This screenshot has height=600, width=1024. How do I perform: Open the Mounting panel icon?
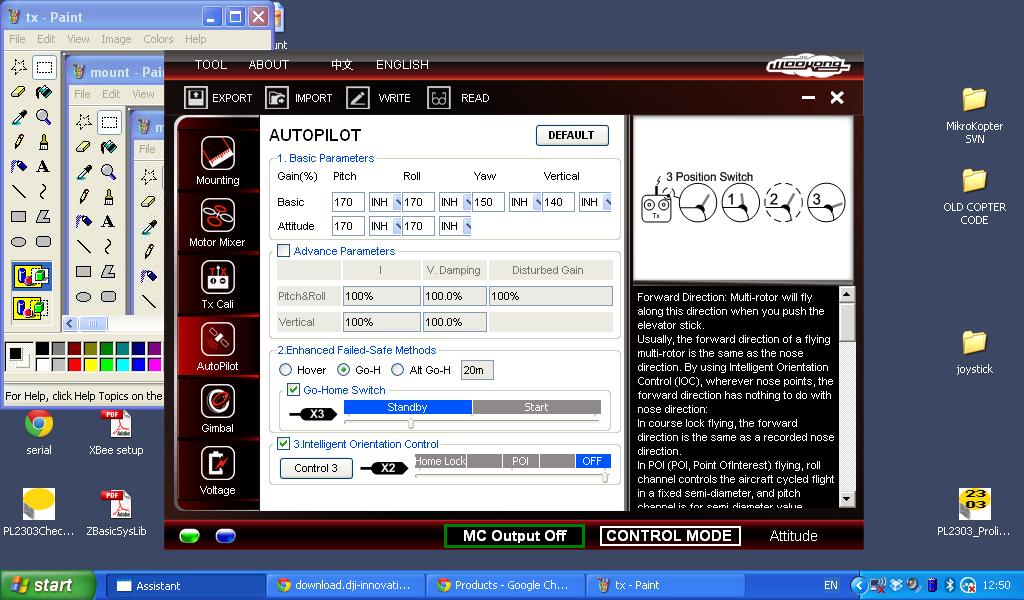tap(217, 154)
